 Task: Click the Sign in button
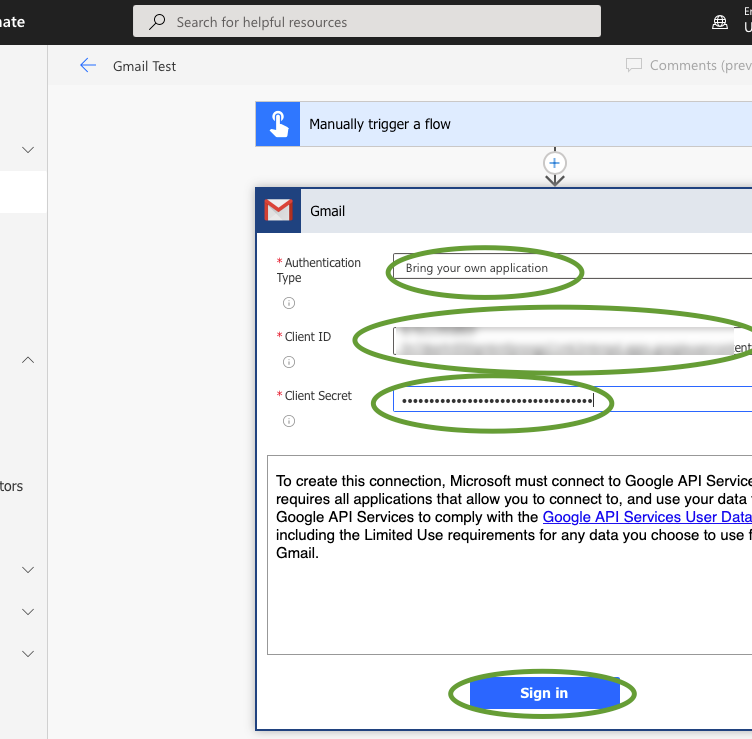click(544, 693)
